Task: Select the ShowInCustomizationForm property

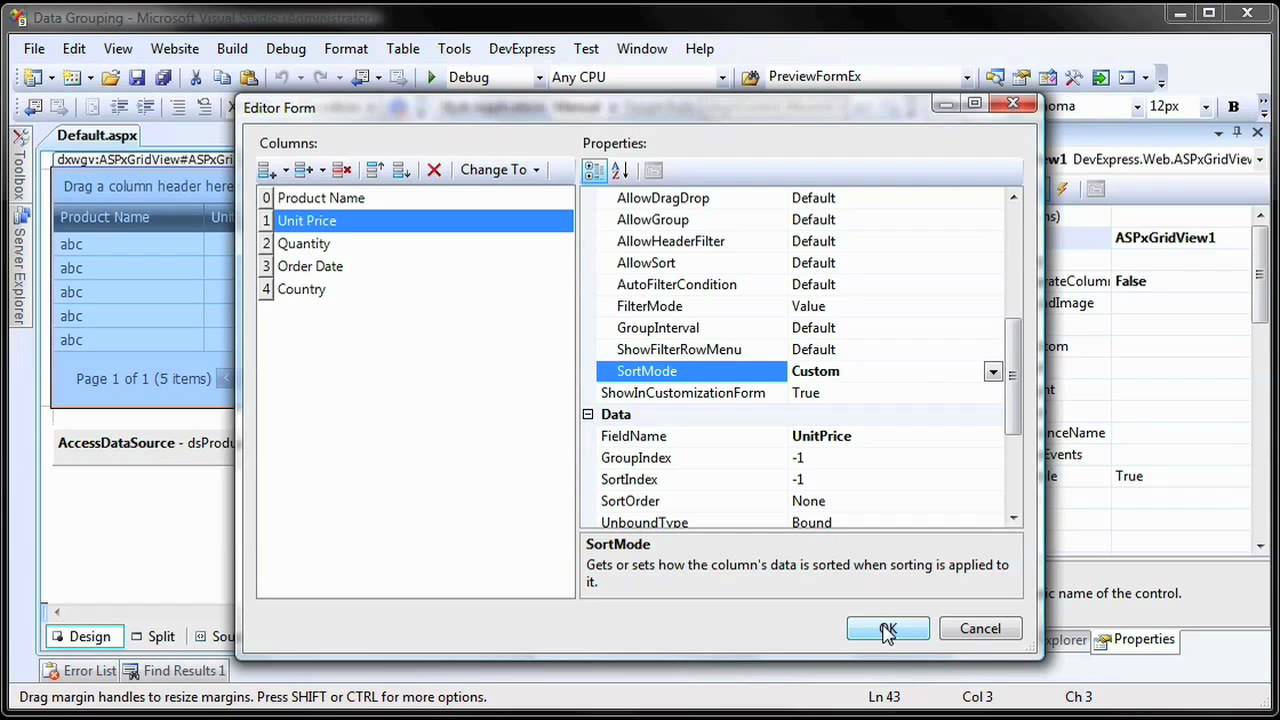Action: tap(799, 393)
